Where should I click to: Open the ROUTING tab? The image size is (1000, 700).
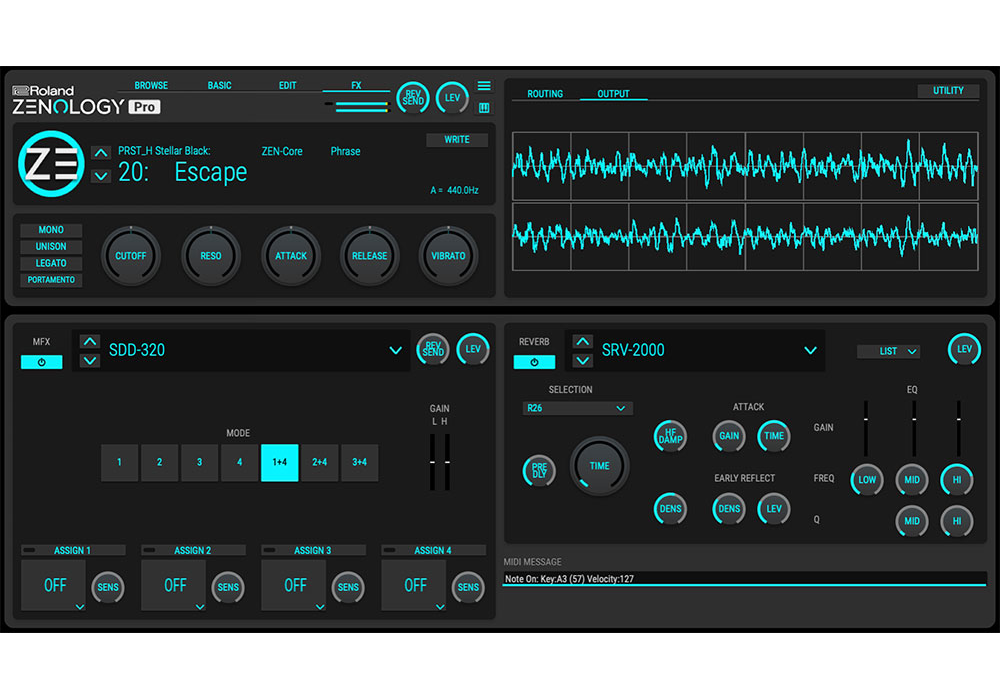coord(545,94)
